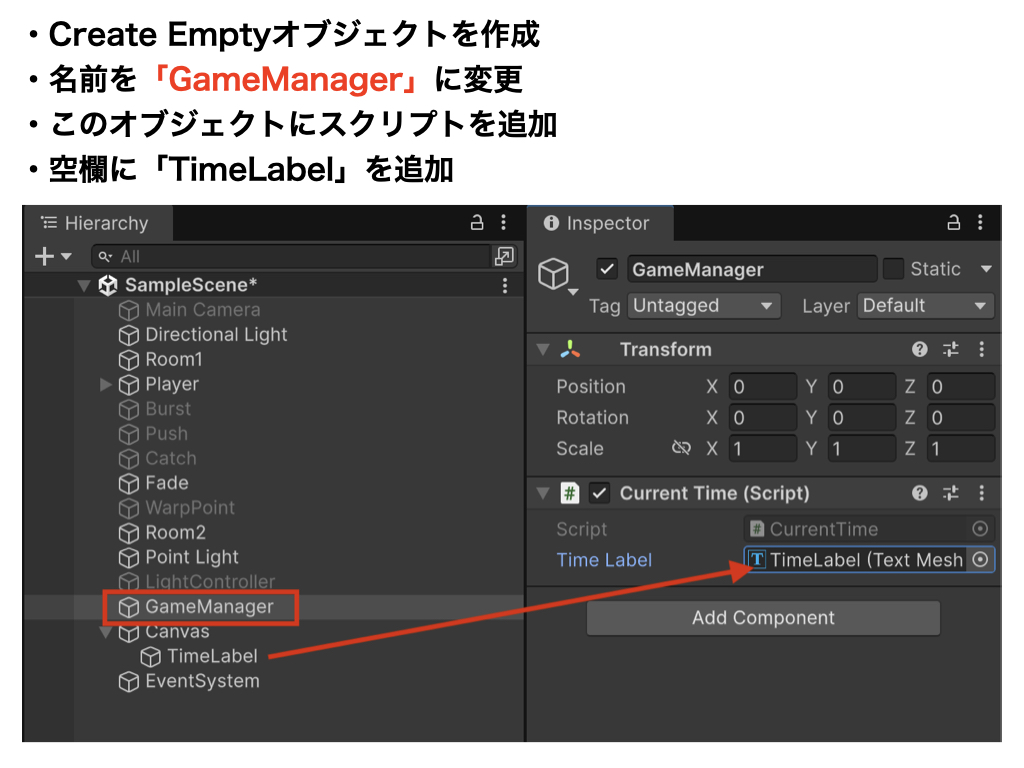1024x768 pixels.
Task: Disable the Current Time script checkbox
Action: tap(600, 493)
